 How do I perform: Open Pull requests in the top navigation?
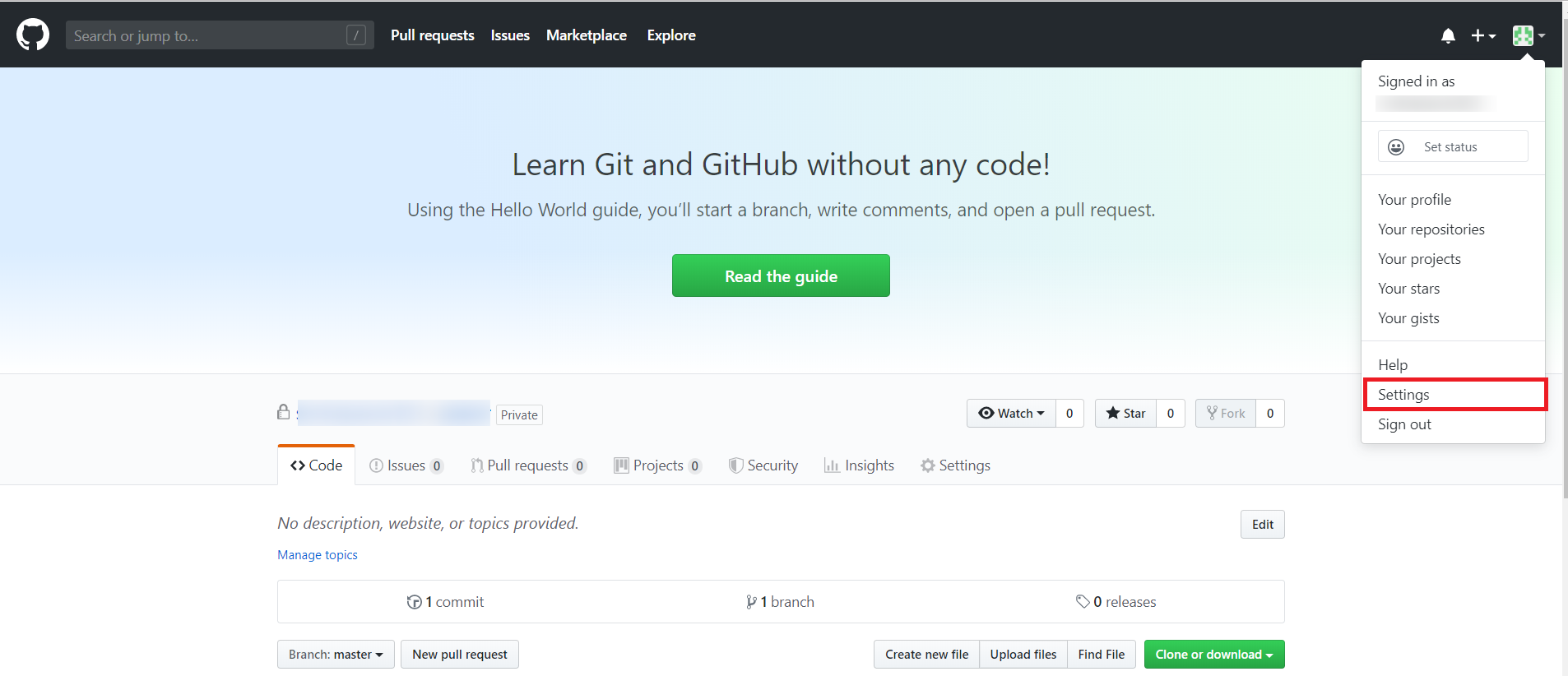[x=433, y=35]
